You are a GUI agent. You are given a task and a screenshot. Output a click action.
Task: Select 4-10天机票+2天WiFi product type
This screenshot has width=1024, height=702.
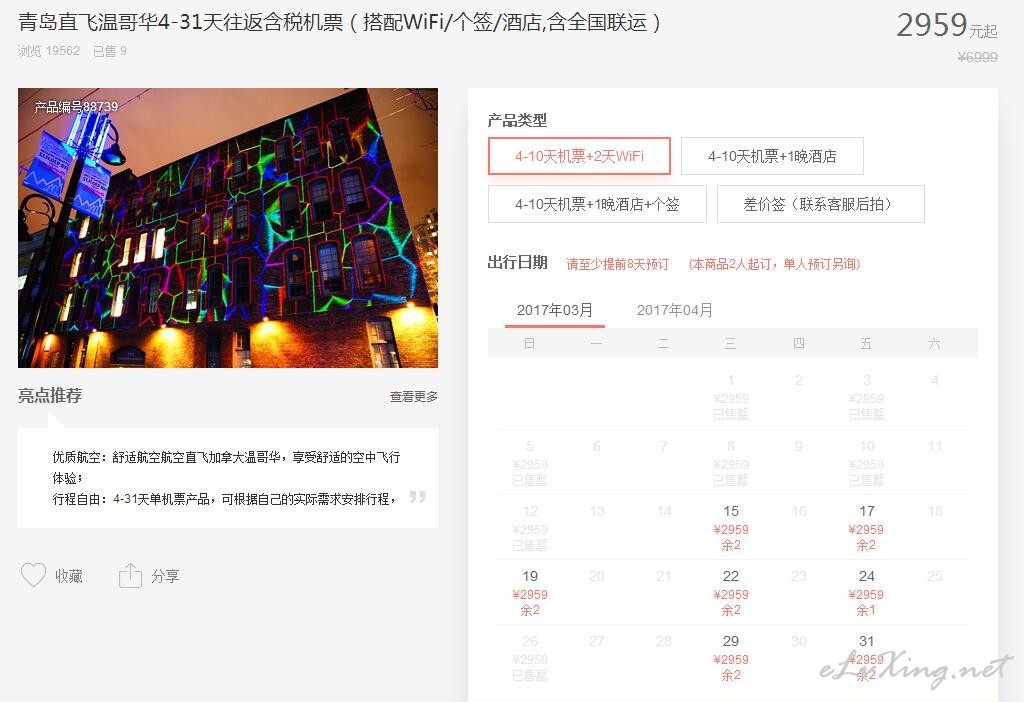(x=579, y=156)
